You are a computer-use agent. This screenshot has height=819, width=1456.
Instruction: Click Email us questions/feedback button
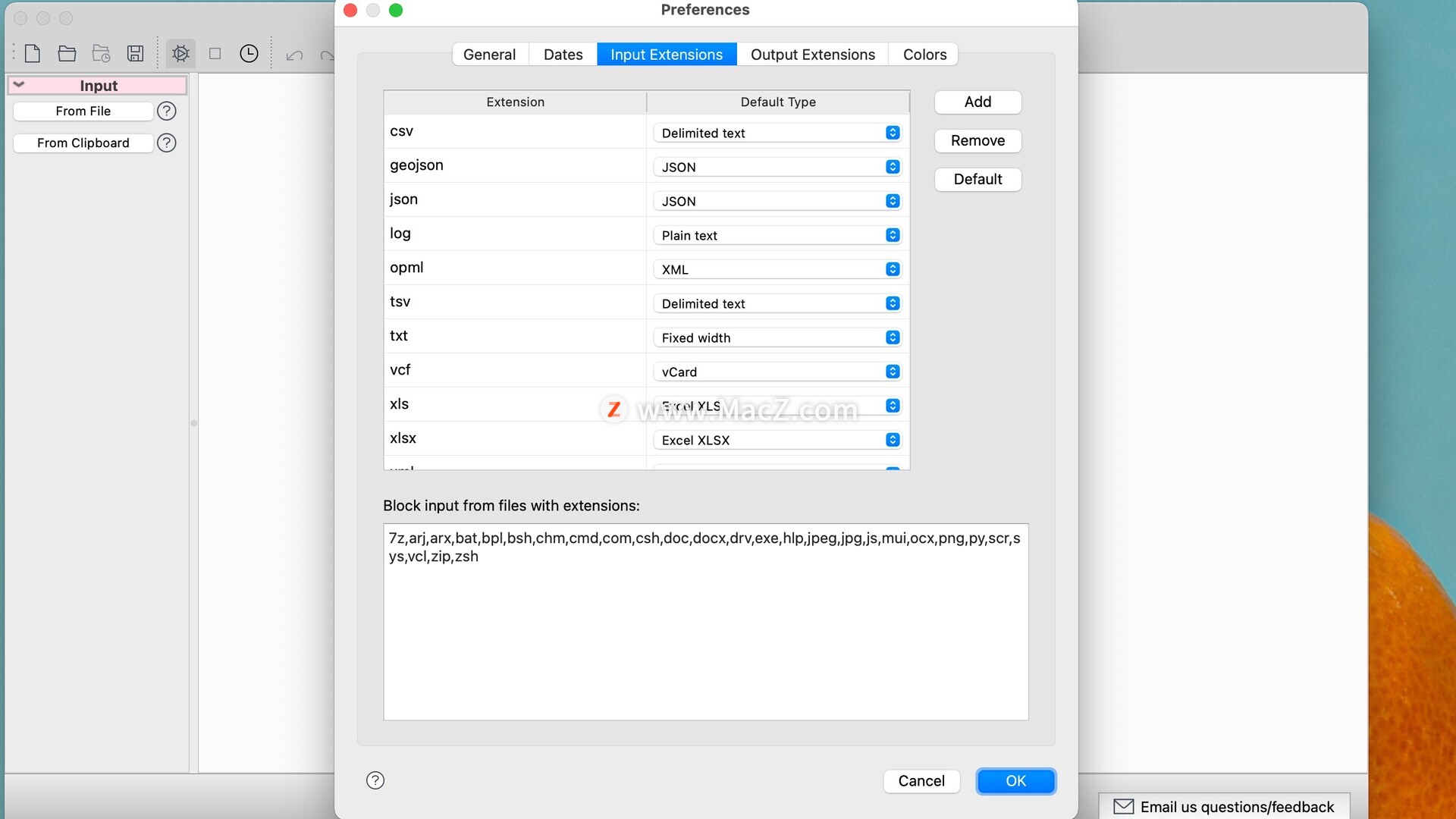coord(1224,807)
